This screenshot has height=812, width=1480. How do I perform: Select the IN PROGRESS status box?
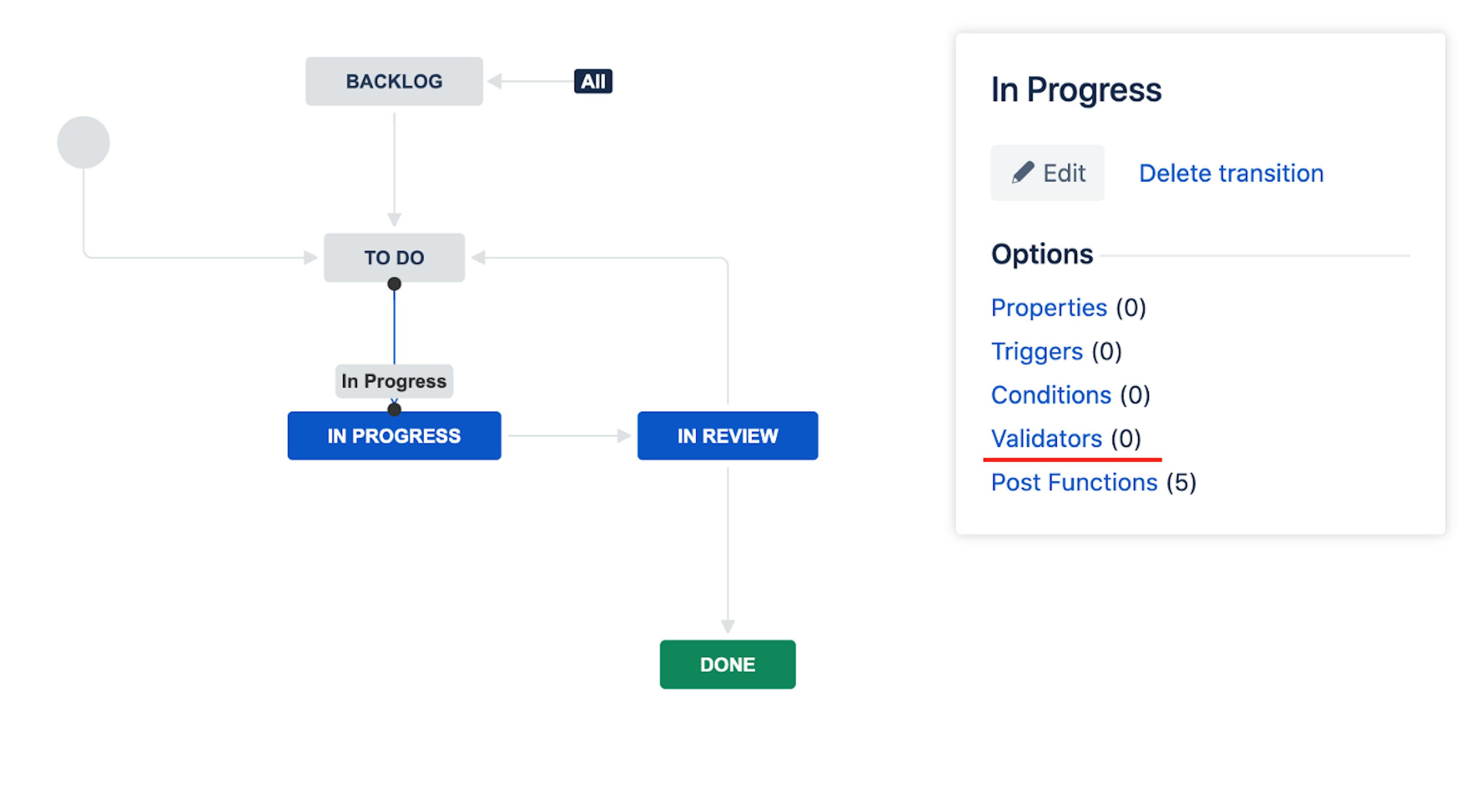[394, 436]
